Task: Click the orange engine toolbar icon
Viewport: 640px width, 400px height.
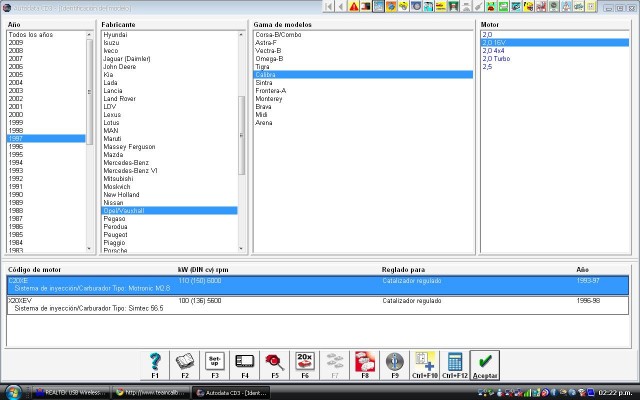Action: click(x=391, y=7)
